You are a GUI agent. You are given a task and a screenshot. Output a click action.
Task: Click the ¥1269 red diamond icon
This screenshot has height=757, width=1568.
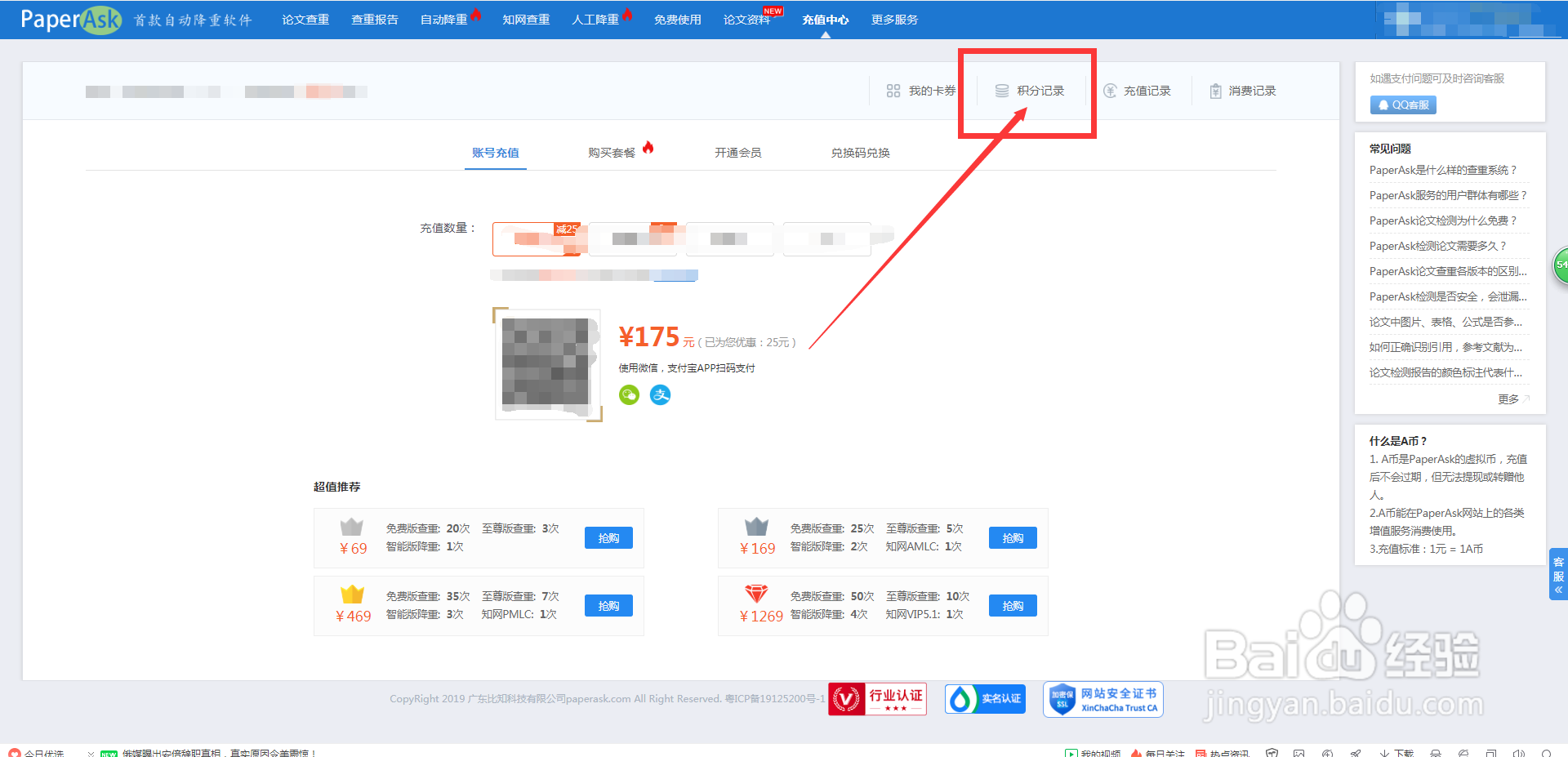coord(757,594)
